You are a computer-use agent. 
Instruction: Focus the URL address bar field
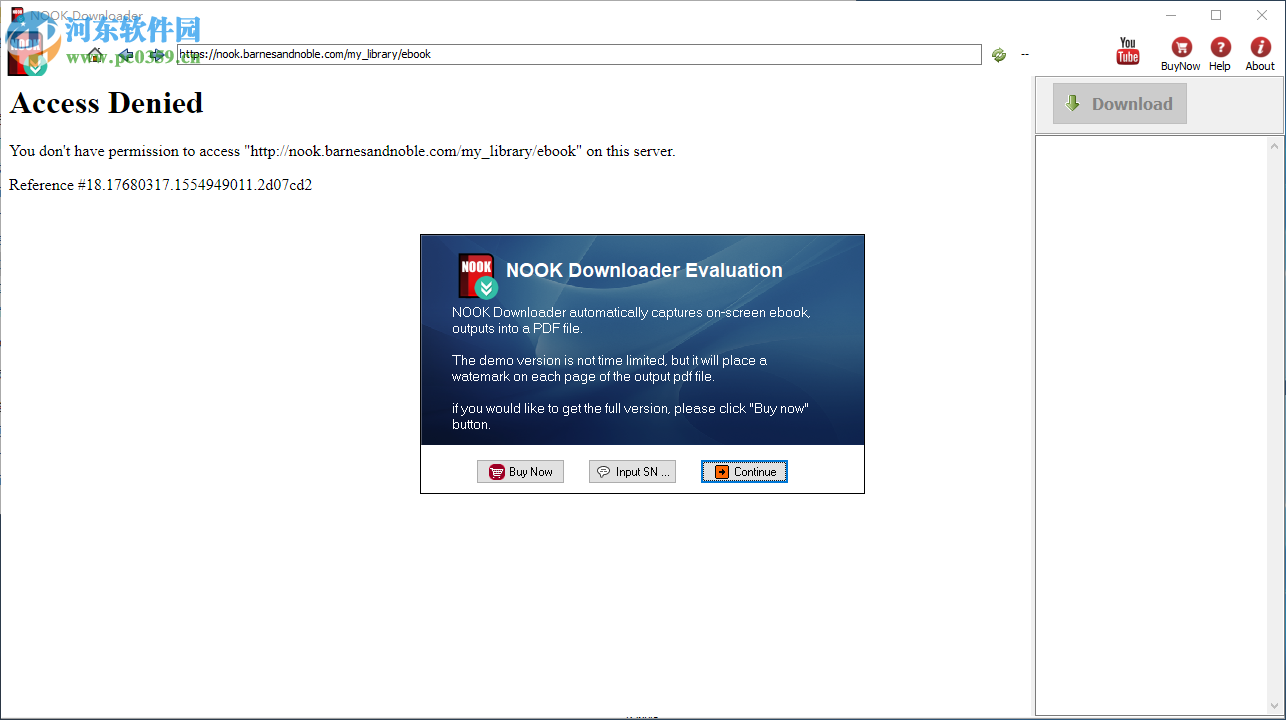pyautogui.click(x=579, y=54)
